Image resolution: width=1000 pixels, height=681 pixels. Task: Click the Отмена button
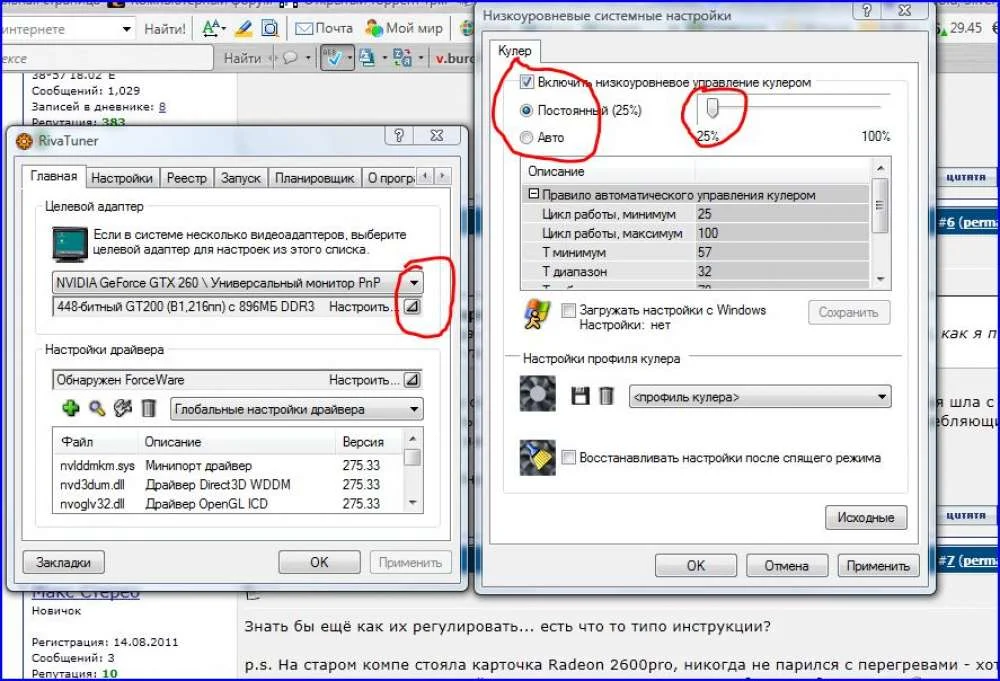pyautogui.click(x=786, y=565)
